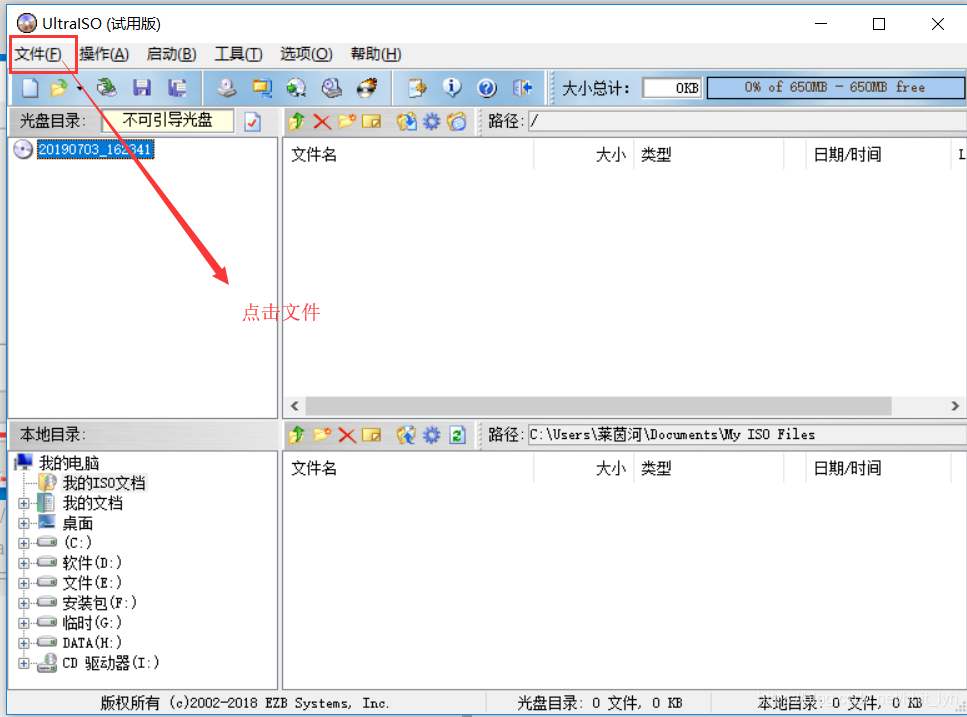Expand the 文件(E:) drive node
The width and height of the screenshot is (967, 717).
24,583
